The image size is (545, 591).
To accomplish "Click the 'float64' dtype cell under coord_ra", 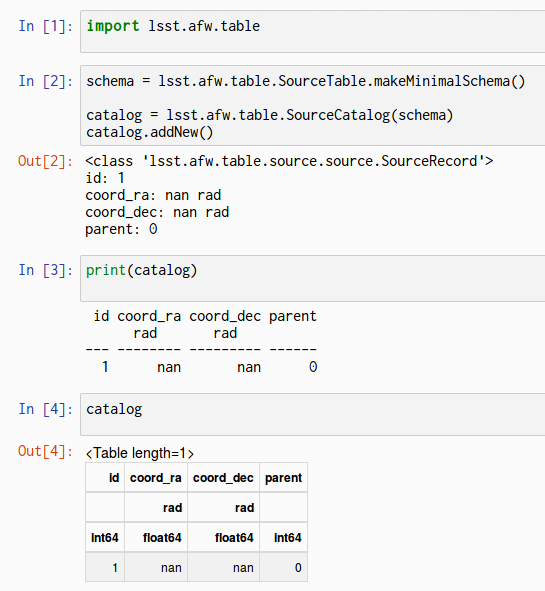I will coord(156,537).
